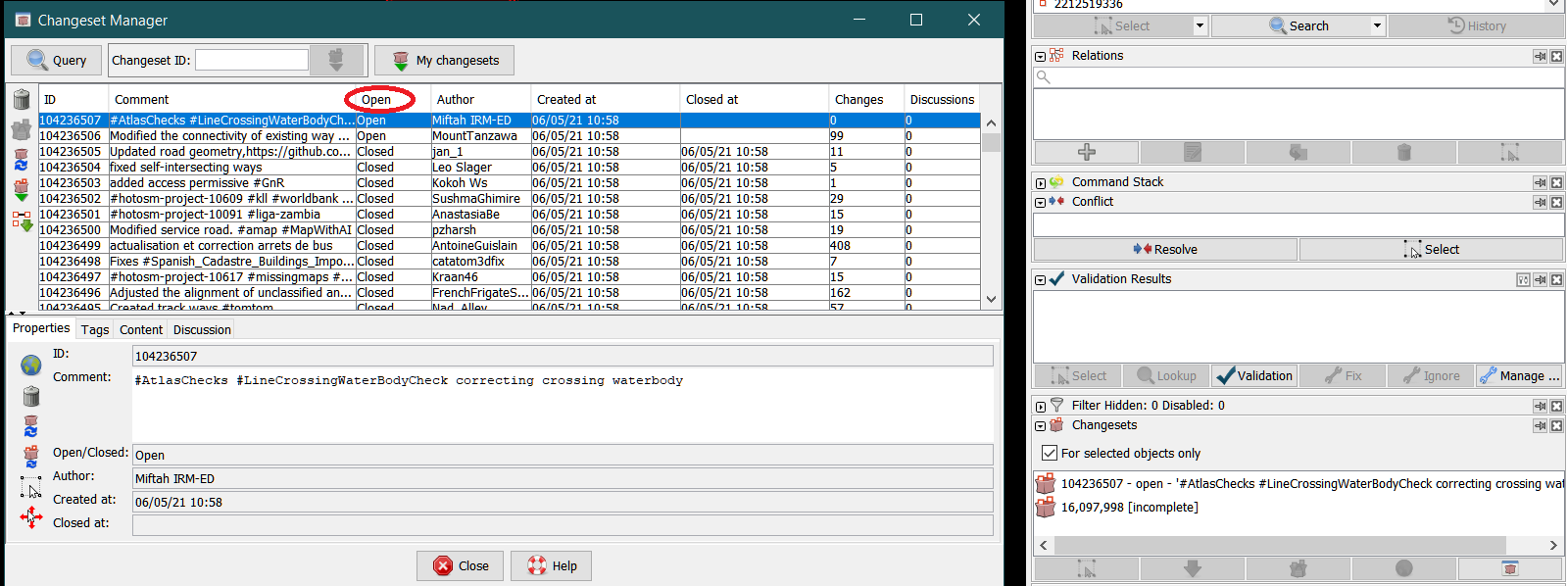
Task: Open the Search button dropdown arrow
Action: pos(1376,26)
